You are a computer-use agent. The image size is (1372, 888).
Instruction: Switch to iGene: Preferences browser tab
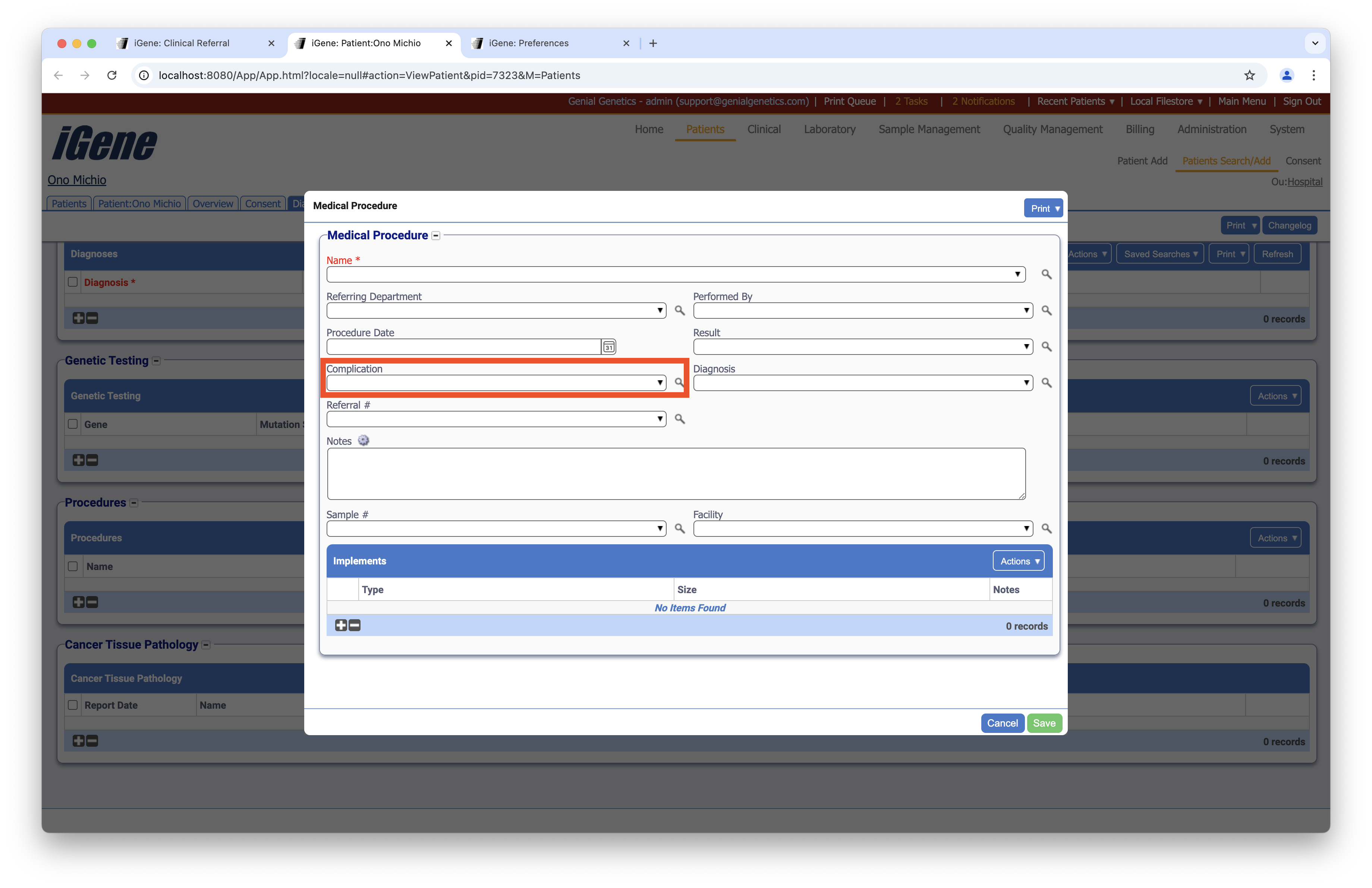click(528, 43)
